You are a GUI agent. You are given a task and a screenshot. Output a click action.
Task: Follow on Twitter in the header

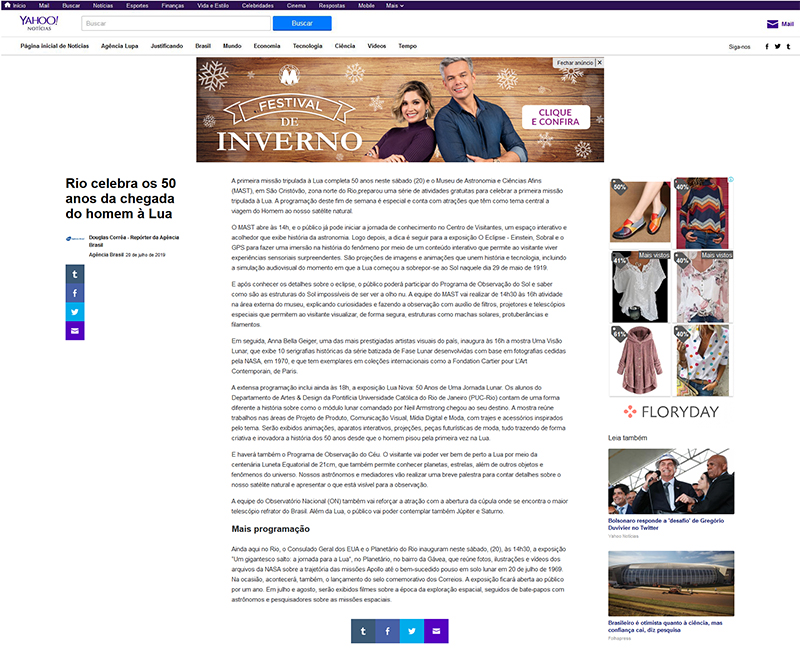[x=779, y=46]
